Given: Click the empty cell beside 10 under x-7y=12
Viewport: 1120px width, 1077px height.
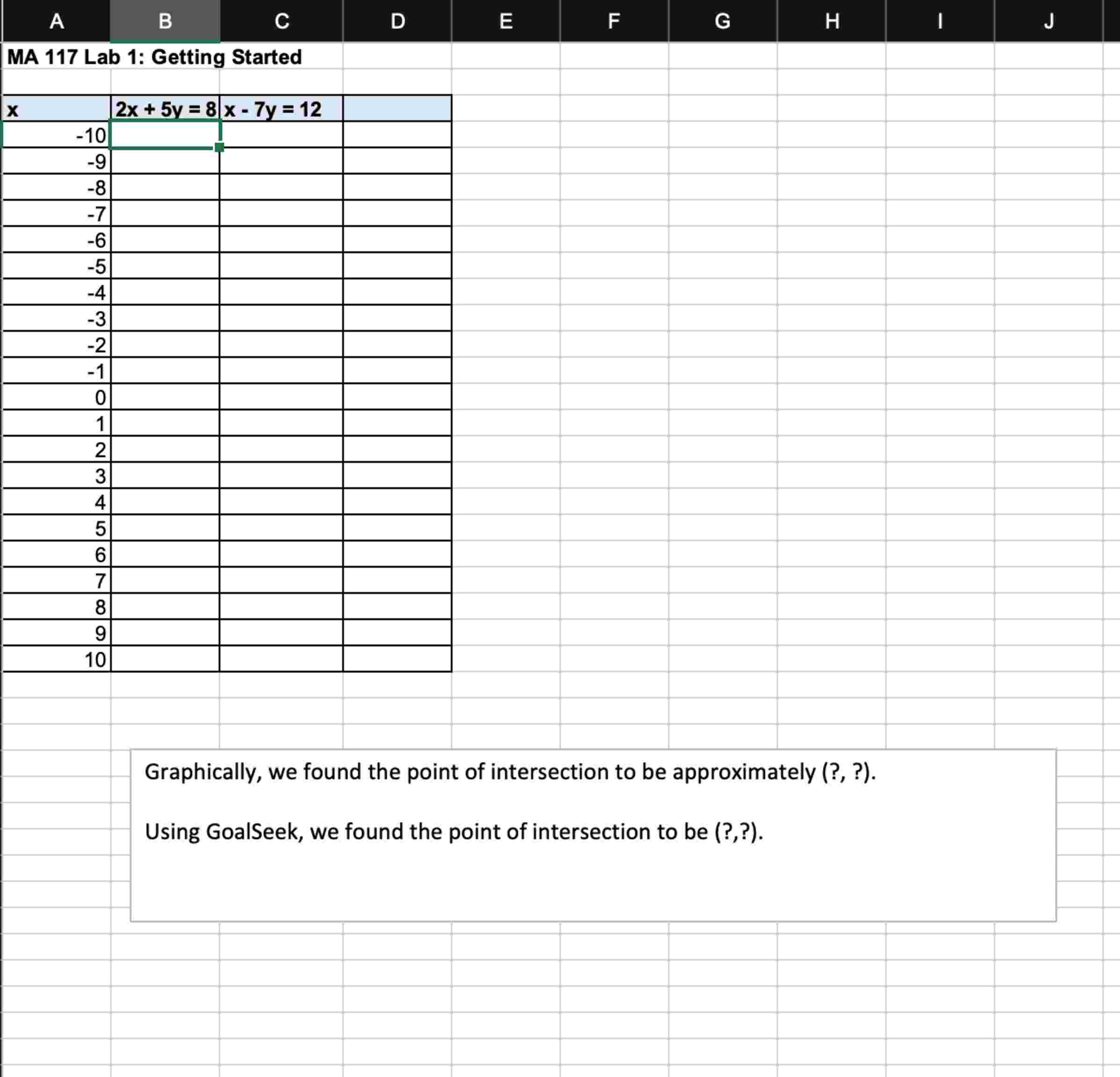Looking at the screenshot, I should click(x=281, y=660).
